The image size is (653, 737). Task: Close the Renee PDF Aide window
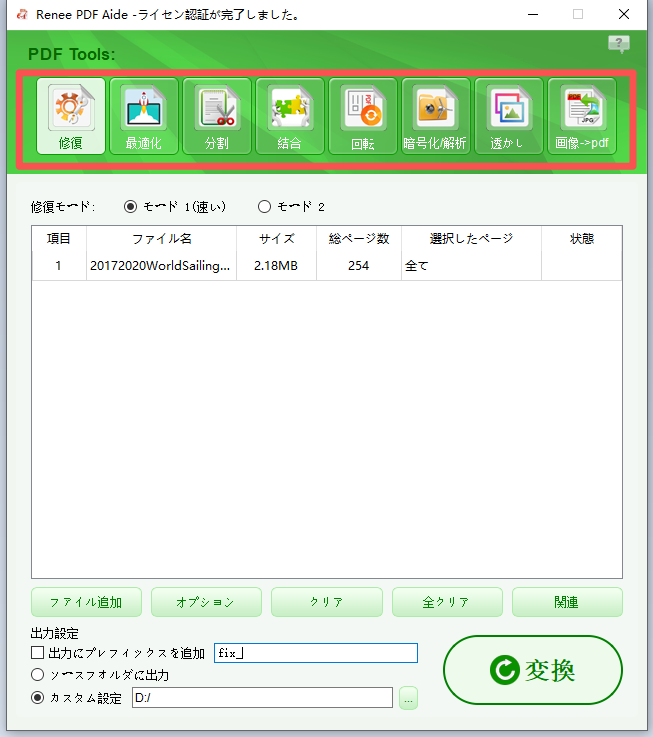pos(624,15)
